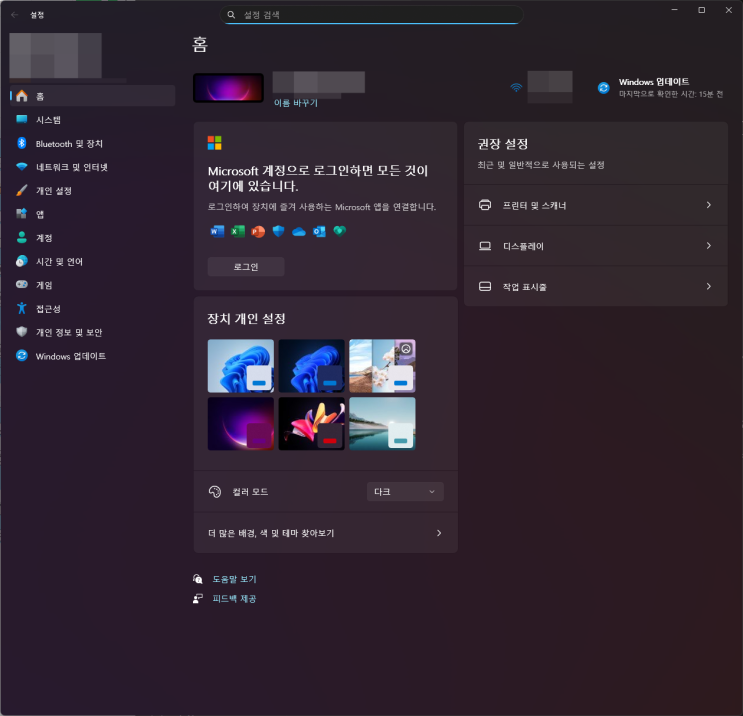Viewport: 743px width, 716px height.
Task: Click the Accounts (계정) person icon
Action: (22, 237)
